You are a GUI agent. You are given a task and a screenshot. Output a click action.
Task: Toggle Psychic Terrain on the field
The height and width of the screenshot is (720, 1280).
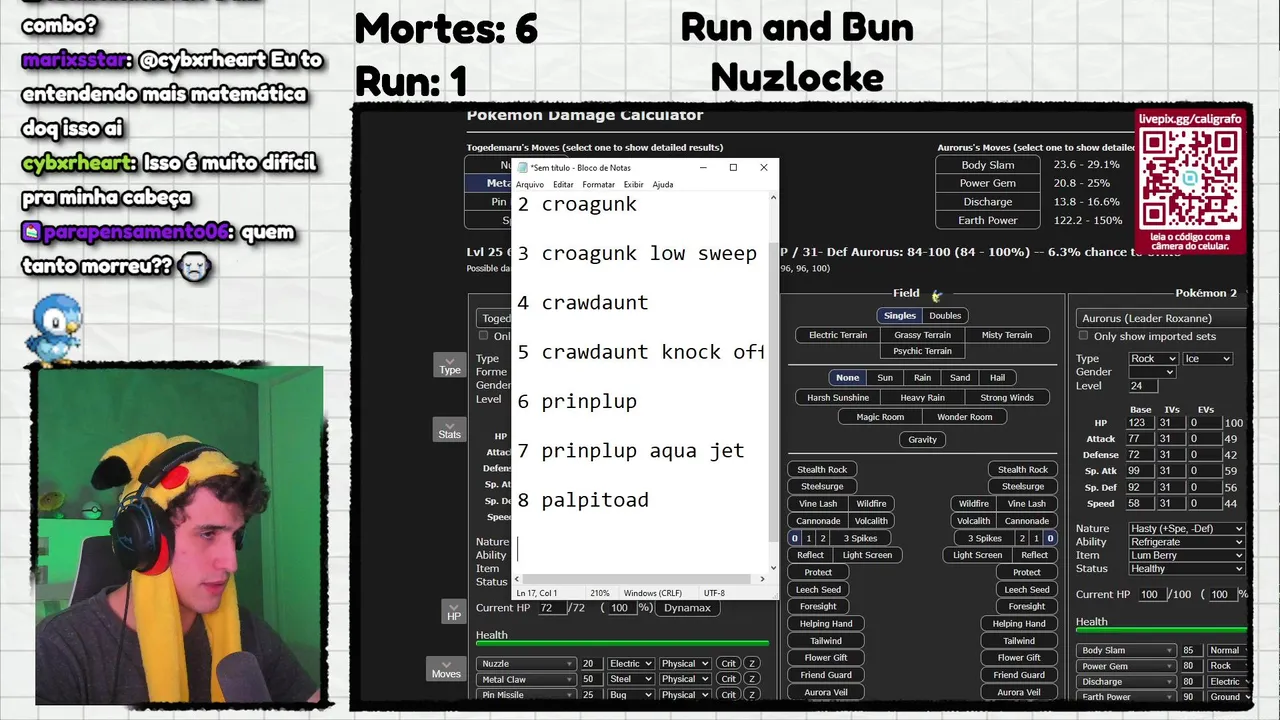922,351
